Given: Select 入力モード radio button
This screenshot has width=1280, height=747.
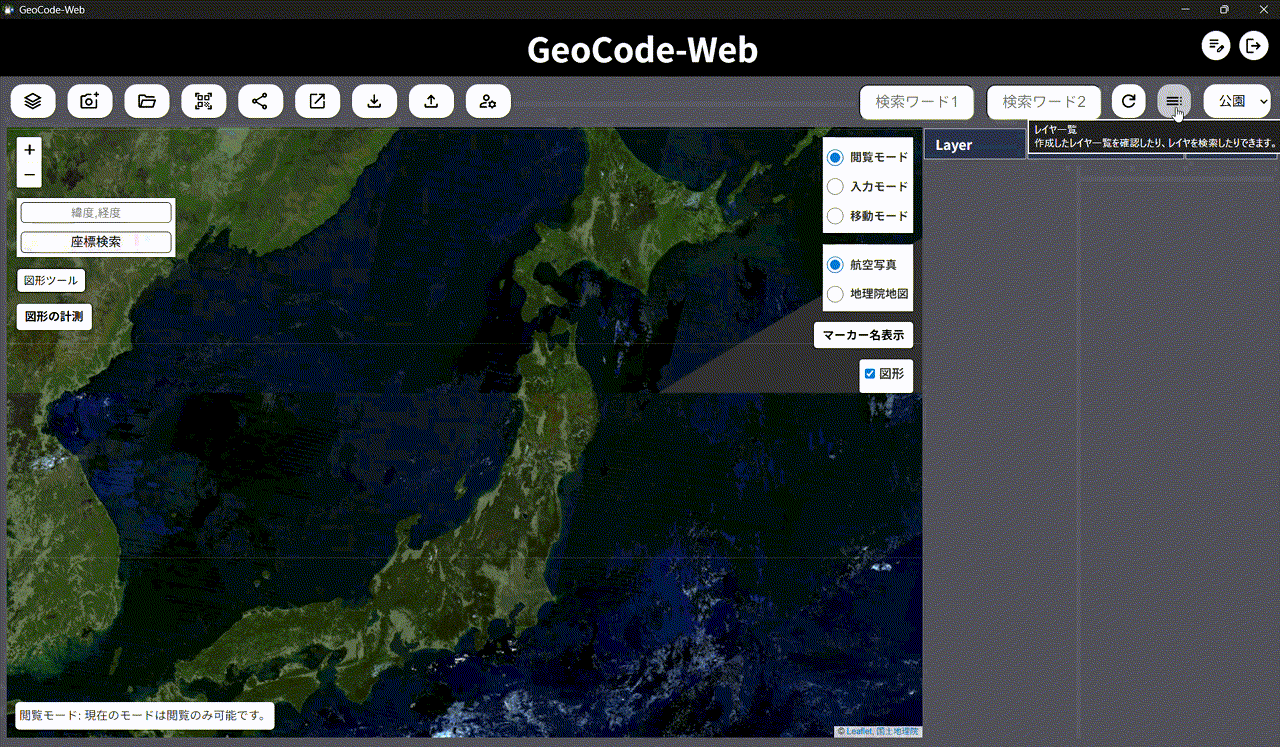Looking at the screenshot, I should (x=836, y=186).
